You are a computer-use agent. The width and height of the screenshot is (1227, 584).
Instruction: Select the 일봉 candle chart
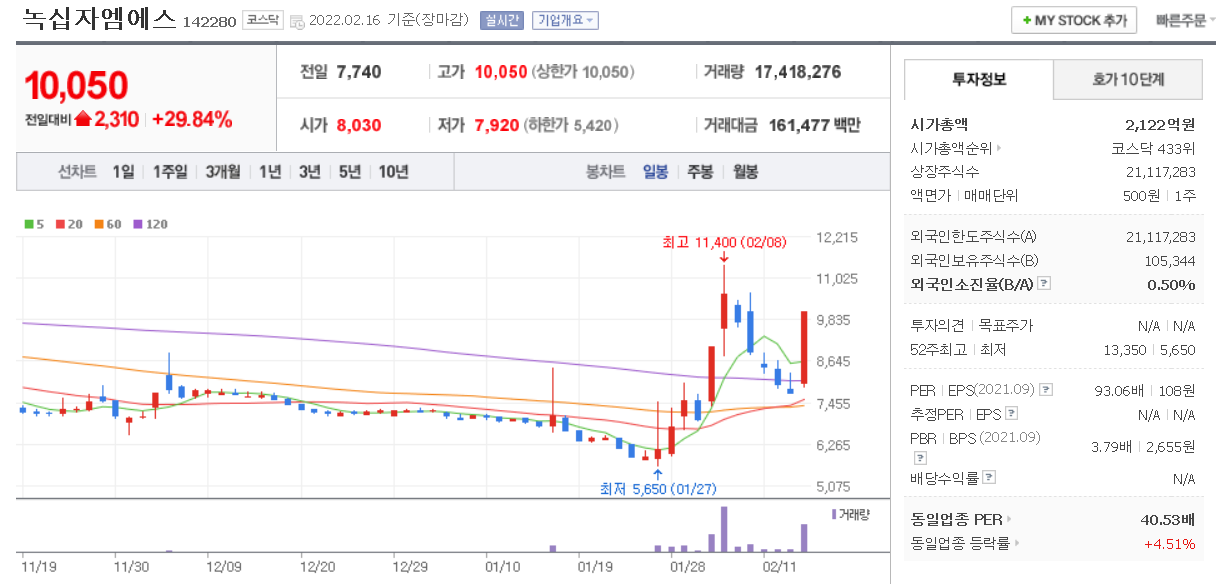pyautogui.click(x=656, y=172)
